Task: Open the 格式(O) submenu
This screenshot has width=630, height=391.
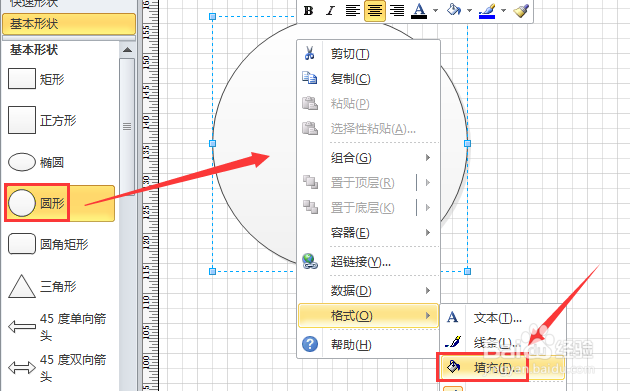Action: 368,316
